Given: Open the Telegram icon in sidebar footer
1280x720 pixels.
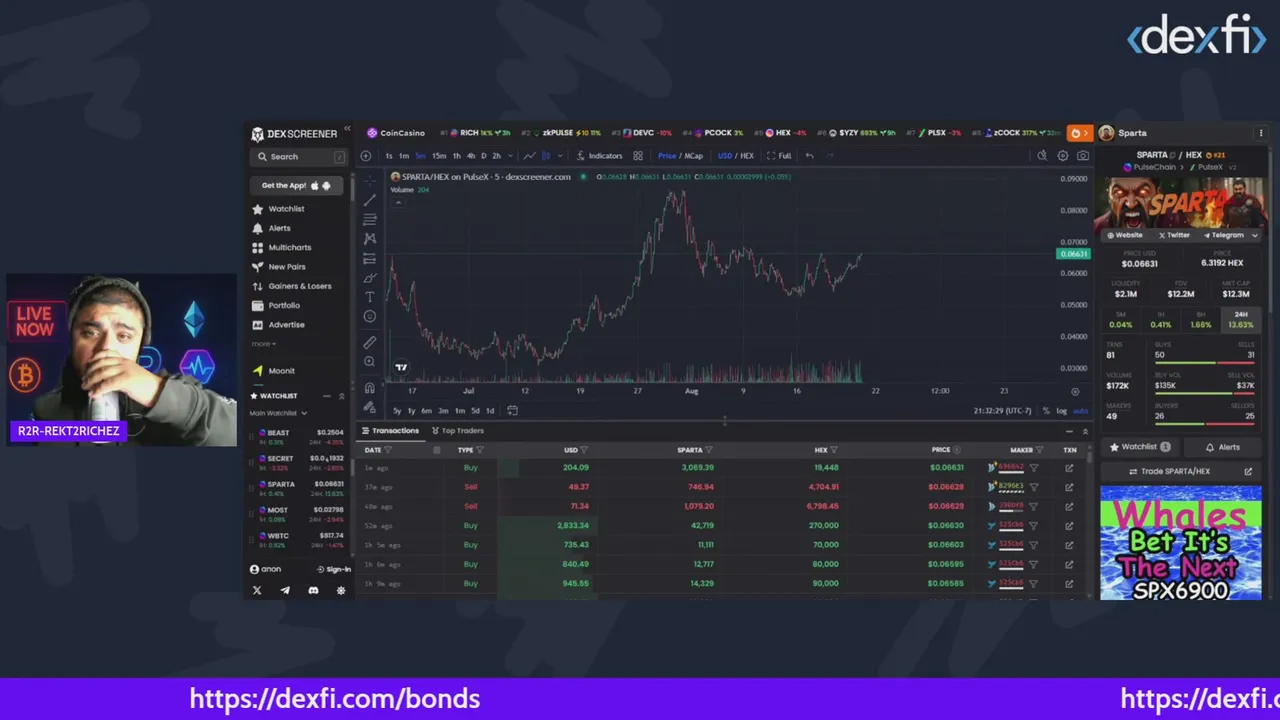Looking at the screenshot, I should pos(285,590).
